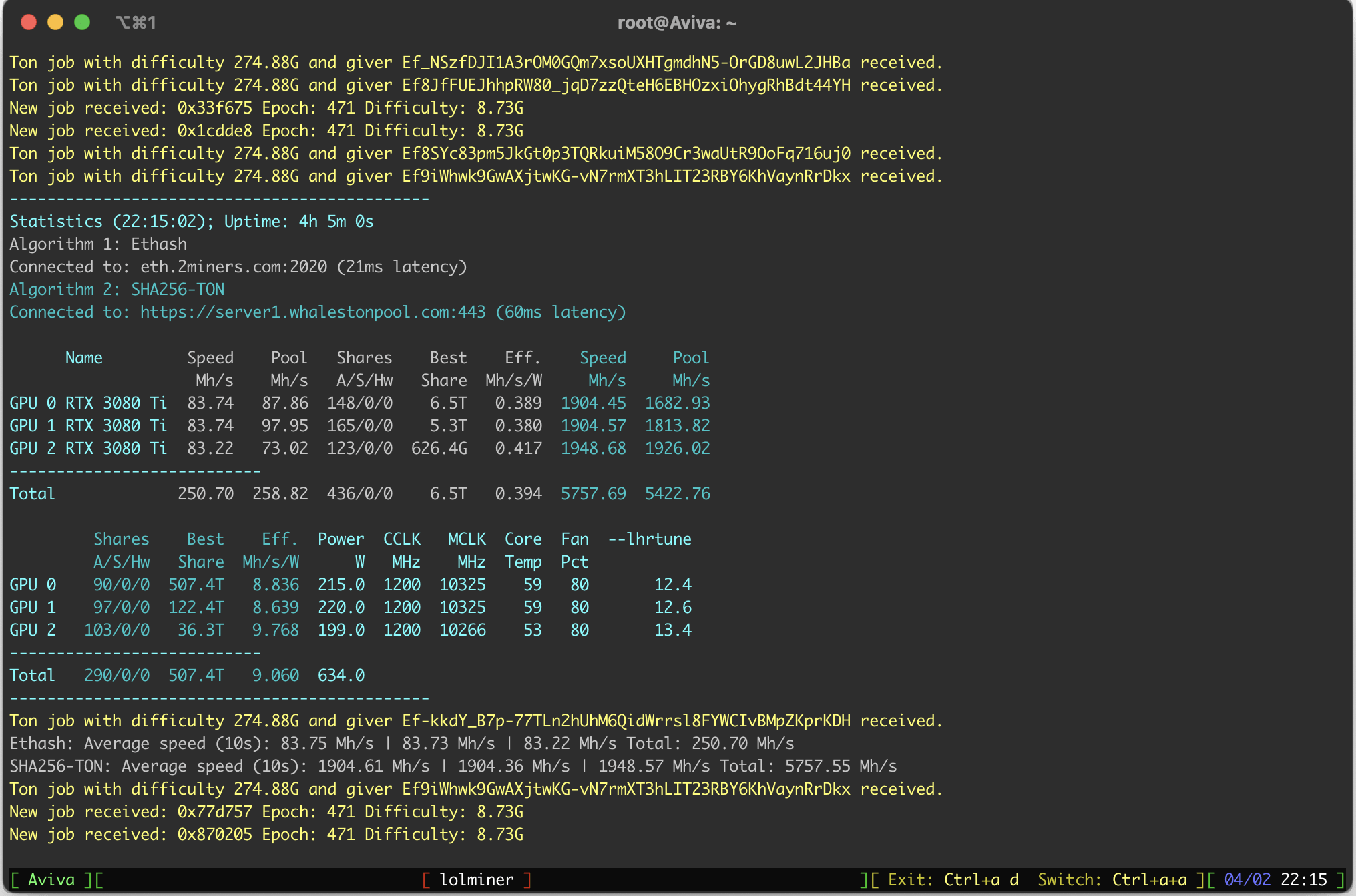Click the red close window button
The image size is (1356, 896).
click(29, 23)
